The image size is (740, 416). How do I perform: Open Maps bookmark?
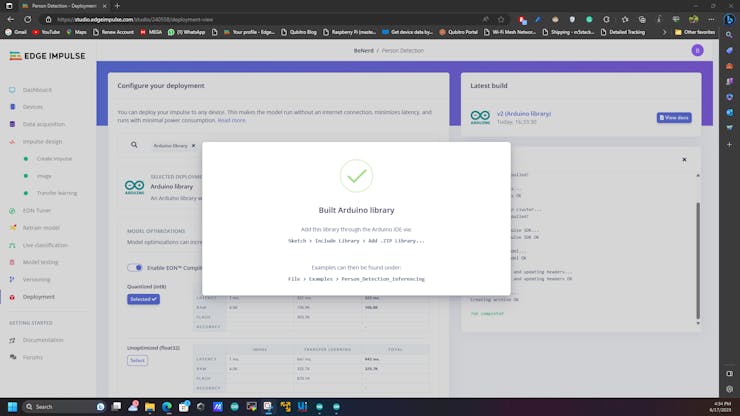pyautogui.click(x=76, y=32)
